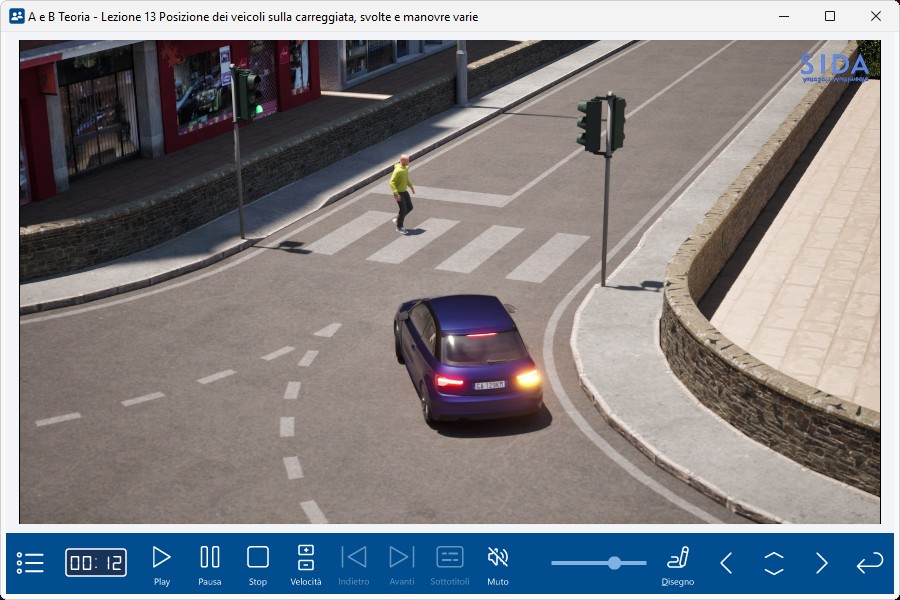
Task: Toggle Sottotitoli subtitles
Action: [x=450, y=564]
